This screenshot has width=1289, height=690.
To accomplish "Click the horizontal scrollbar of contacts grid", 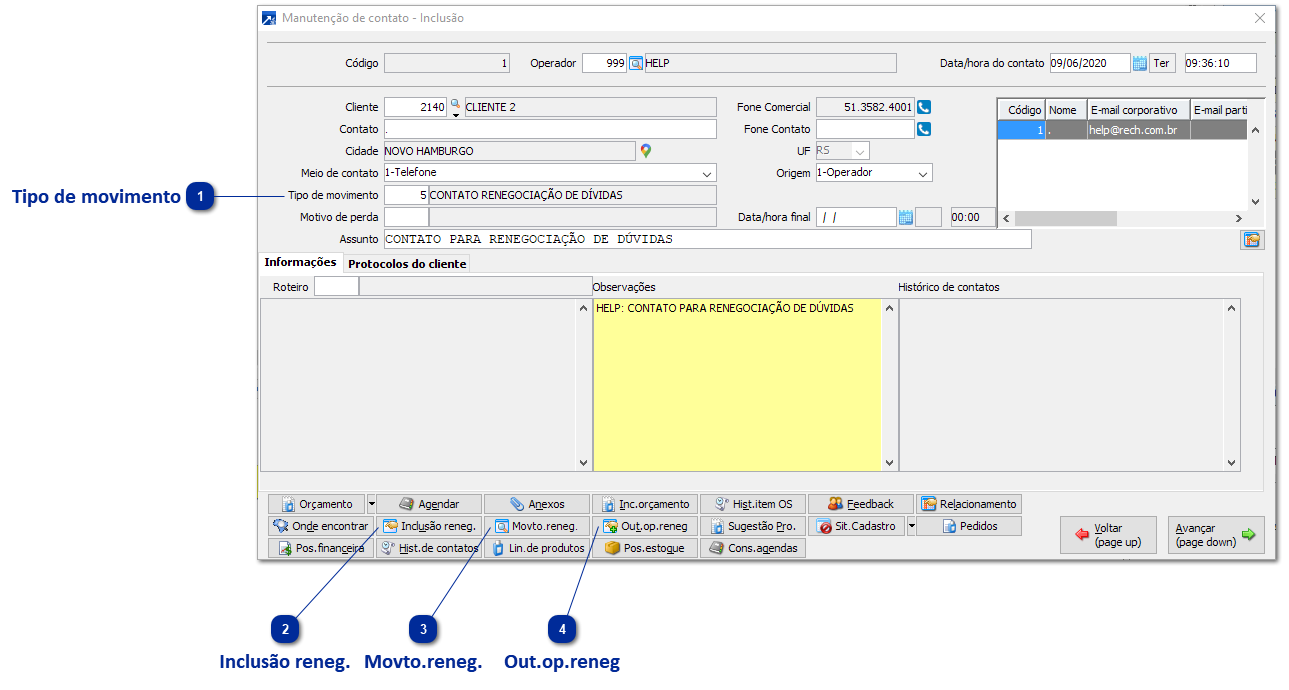I will [1066, 218].
